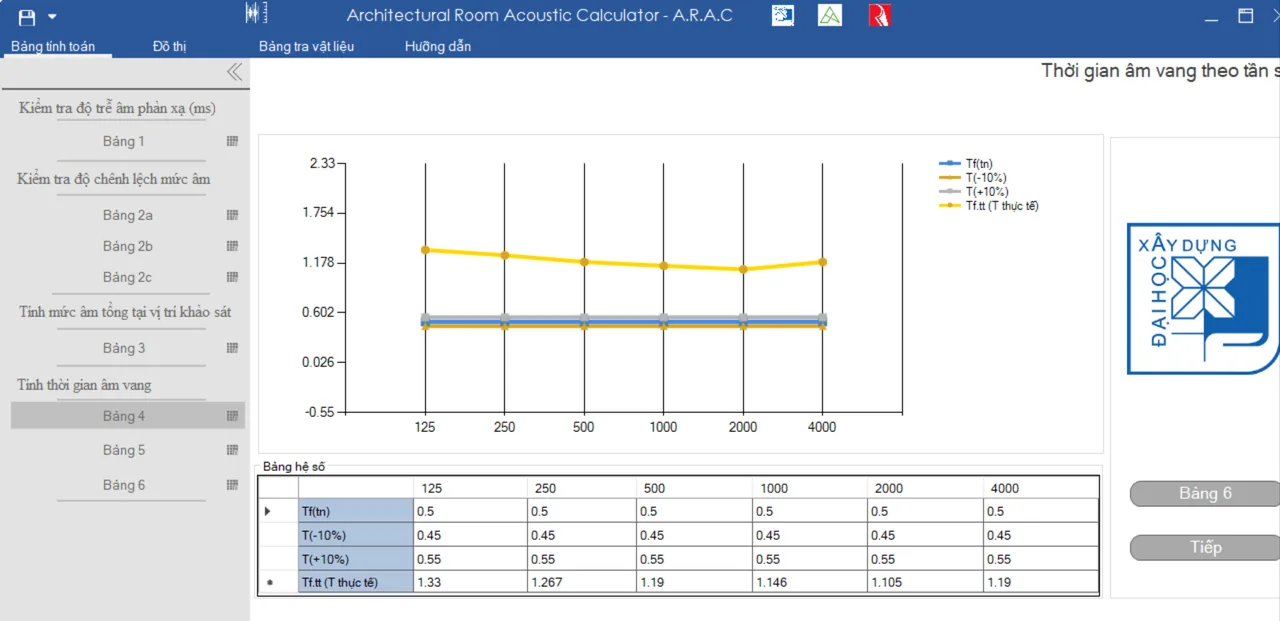Switch to the Bảng tính toán tab
The height and width of the screenshot is (621, 1280).
coord(53,47)
